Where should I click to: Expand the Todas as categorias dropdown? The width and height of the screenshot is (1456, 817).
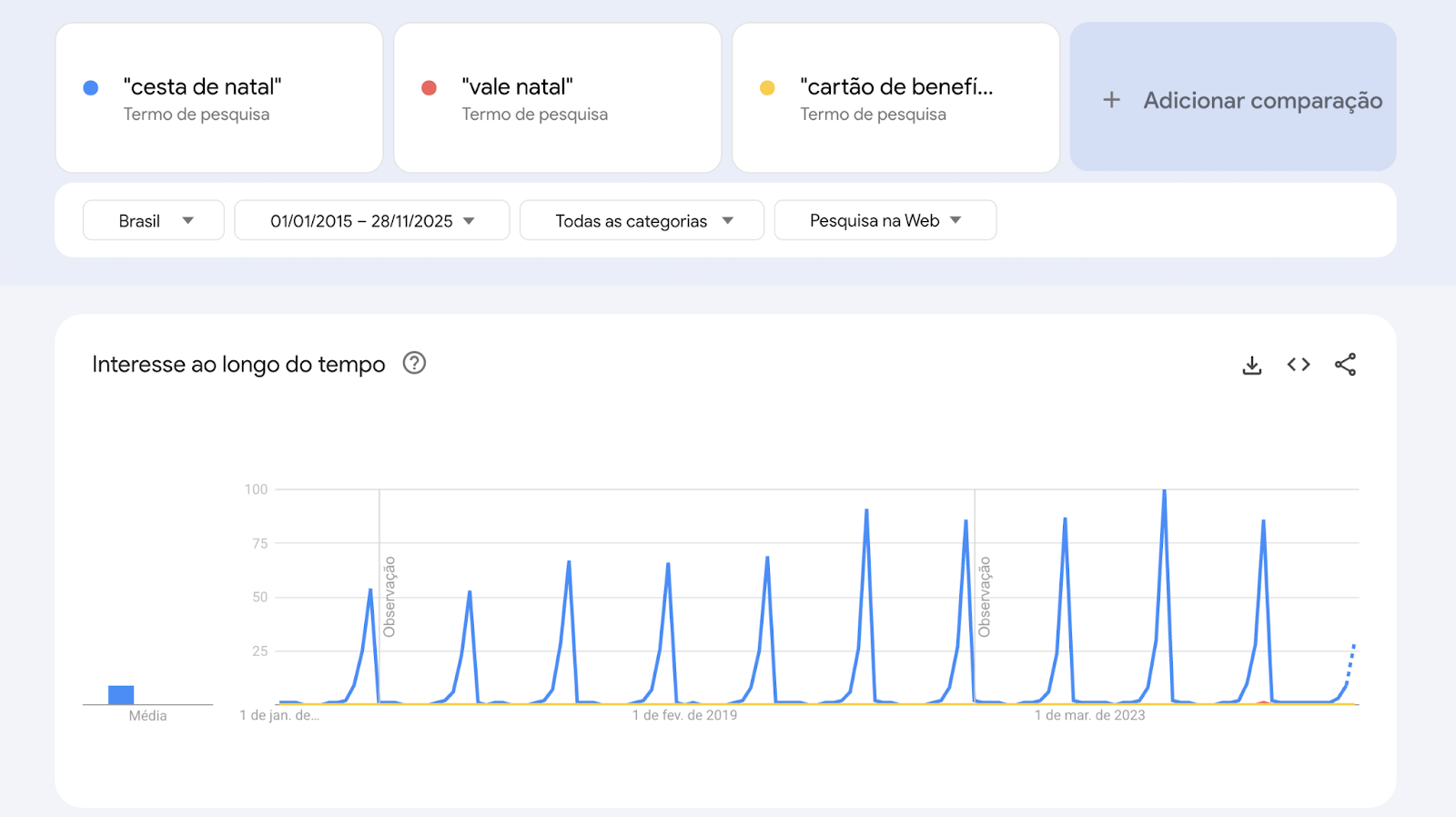pyautogui.click(x=642, y=220)
